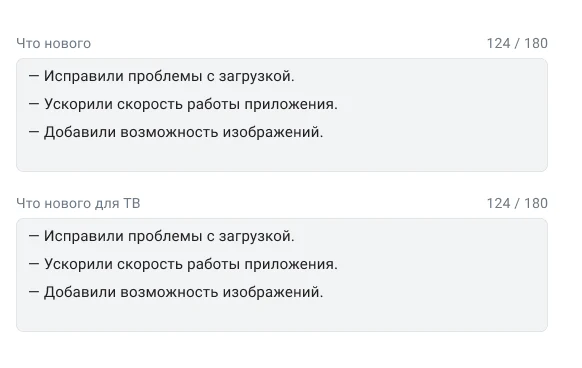
Task: Focus the "Что нового" text area
Action: pos(282,115)
